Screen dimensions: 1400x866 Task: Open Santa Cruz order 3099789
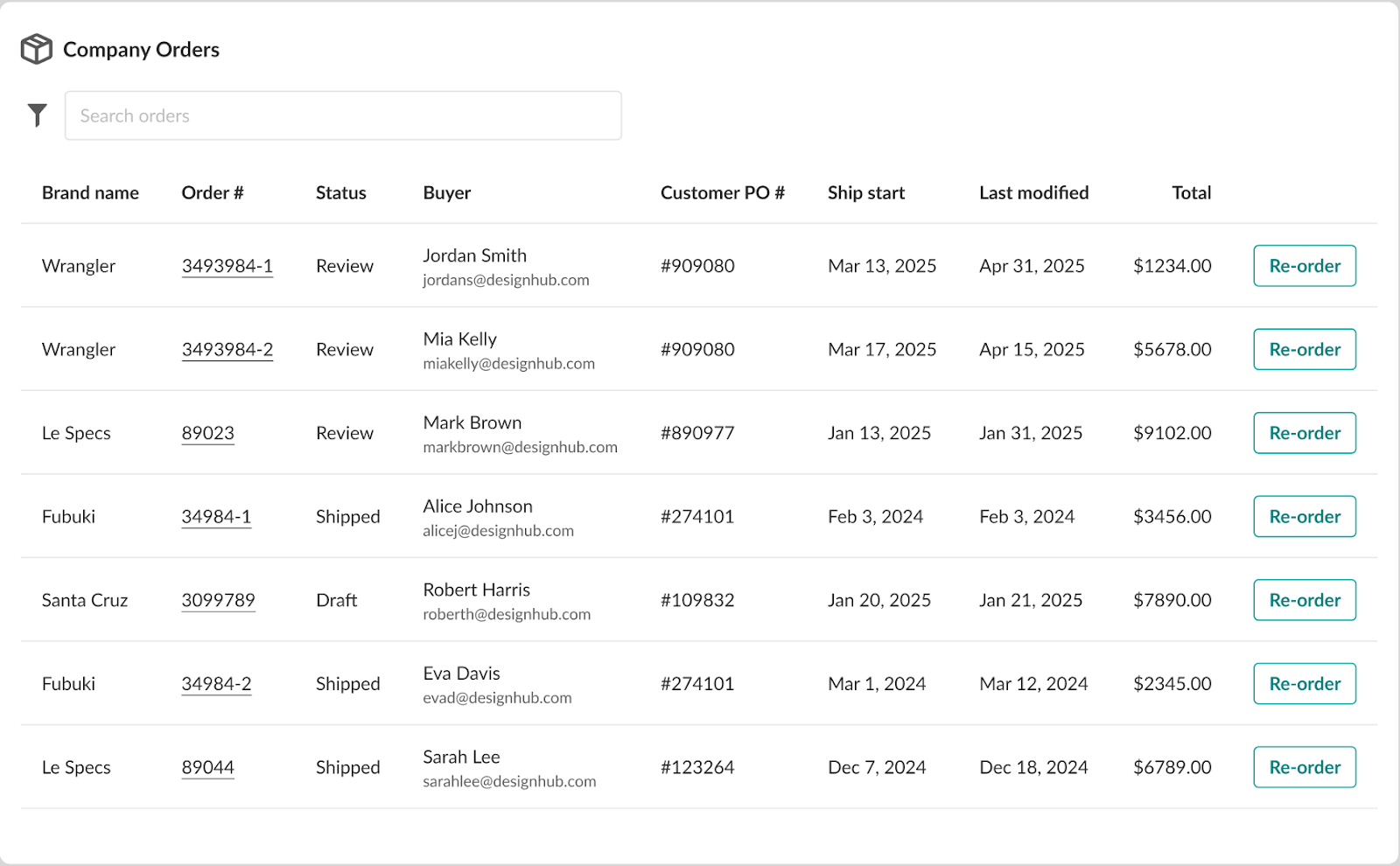click(x=218, y=600)
